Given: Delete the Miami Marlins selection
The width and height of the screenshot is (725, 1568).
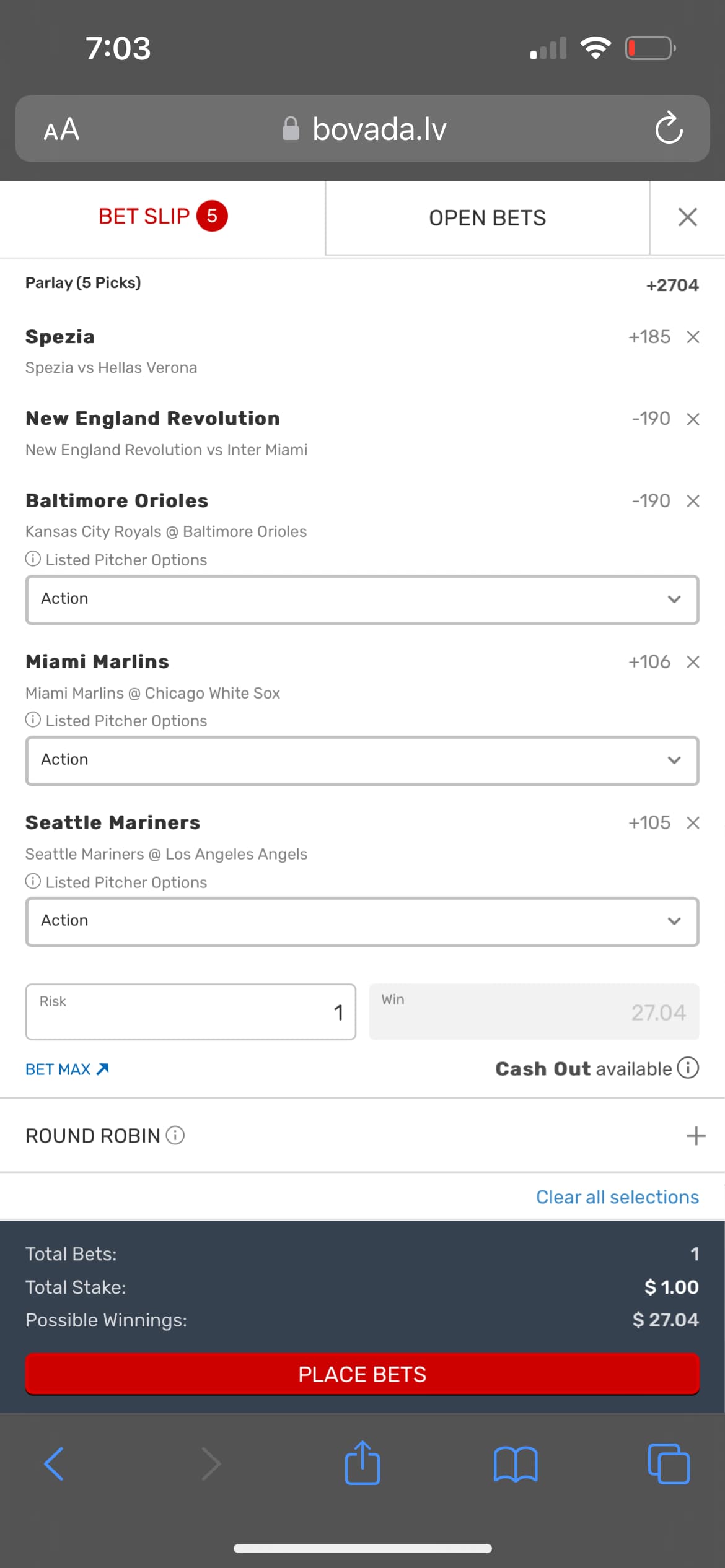Looking at the screenshot, I should [693, 662].
